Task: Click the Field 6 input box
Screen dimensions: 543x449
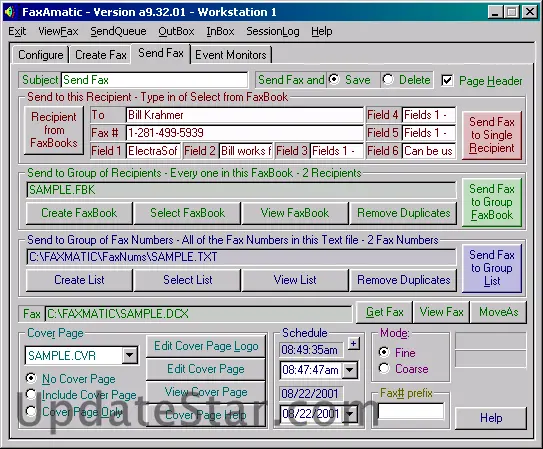Action: click(429, 151)
